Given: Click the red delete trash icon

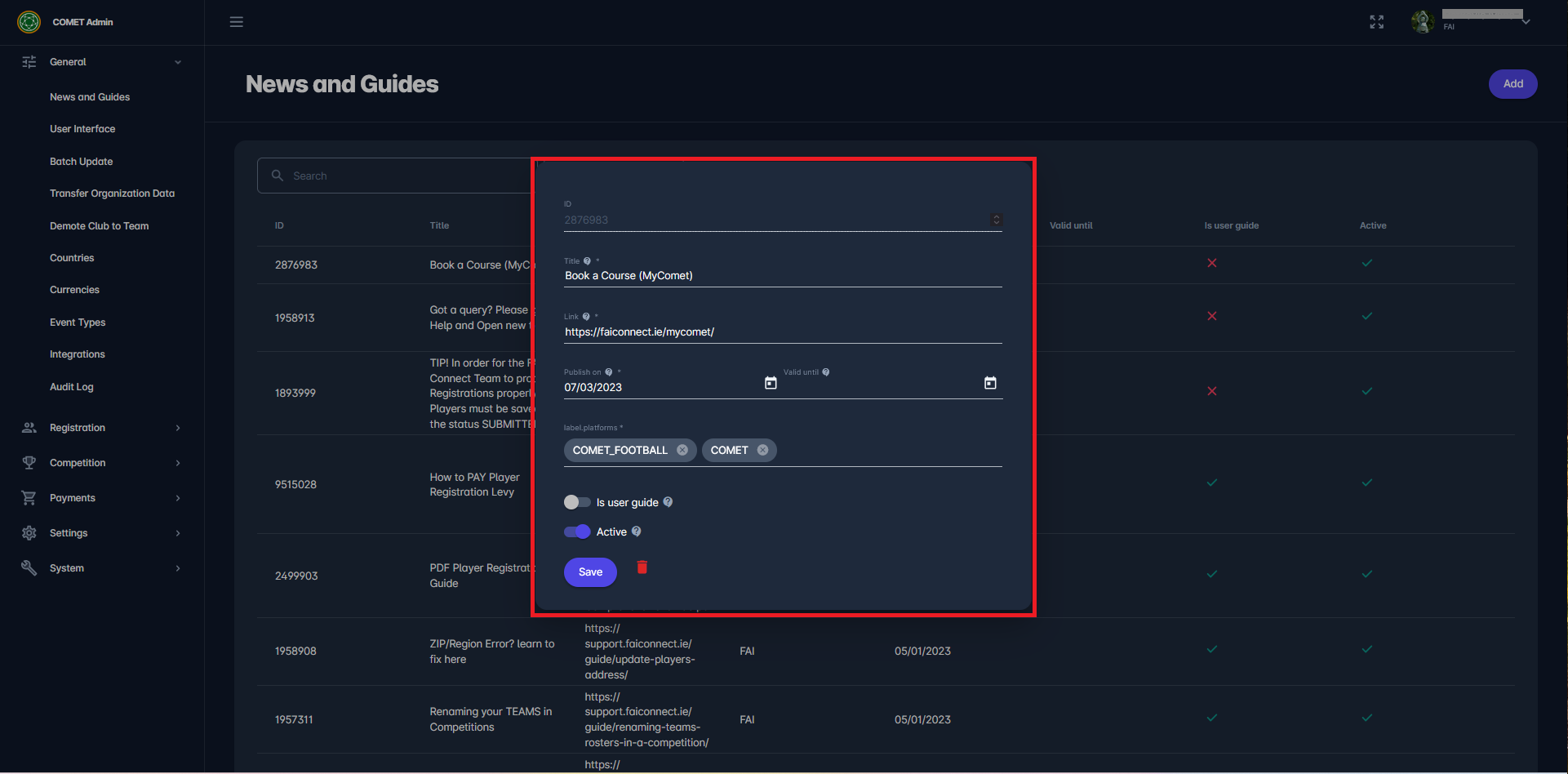Looking at the screenshot, I should pyautogui.click(x=642, y=567).
